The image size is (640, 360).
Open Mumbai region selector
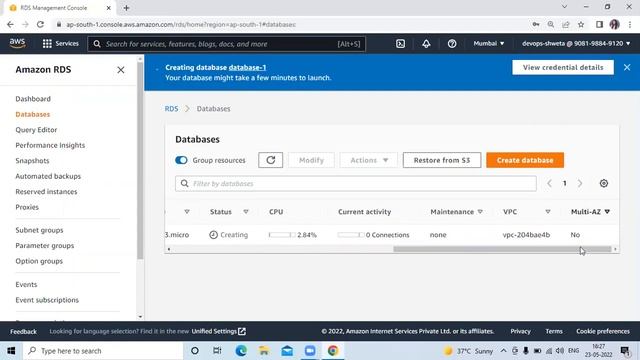[x=489, y=43]
